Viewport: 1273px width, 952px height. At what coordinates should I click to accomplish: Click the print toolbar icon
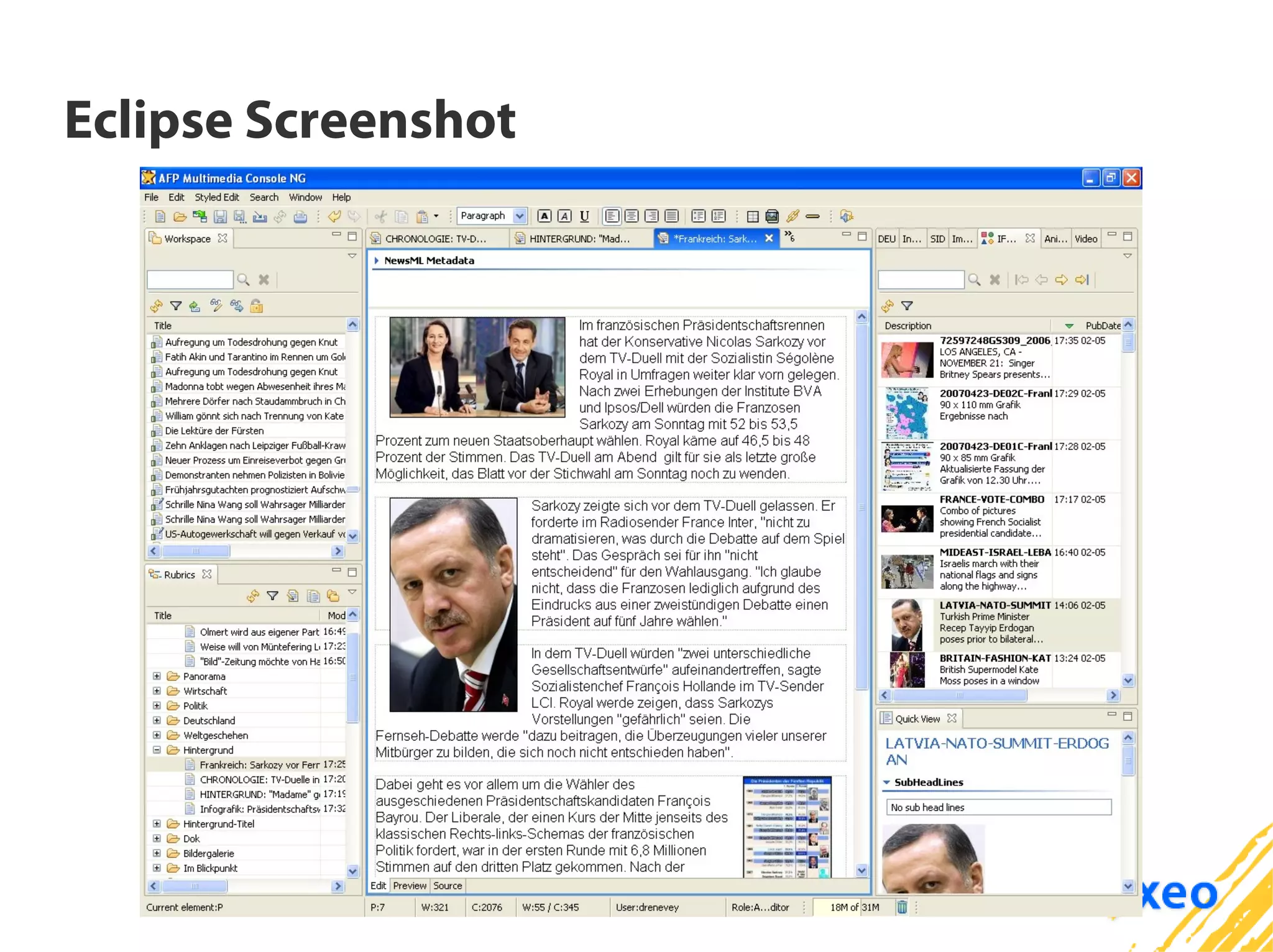(300, 216)
